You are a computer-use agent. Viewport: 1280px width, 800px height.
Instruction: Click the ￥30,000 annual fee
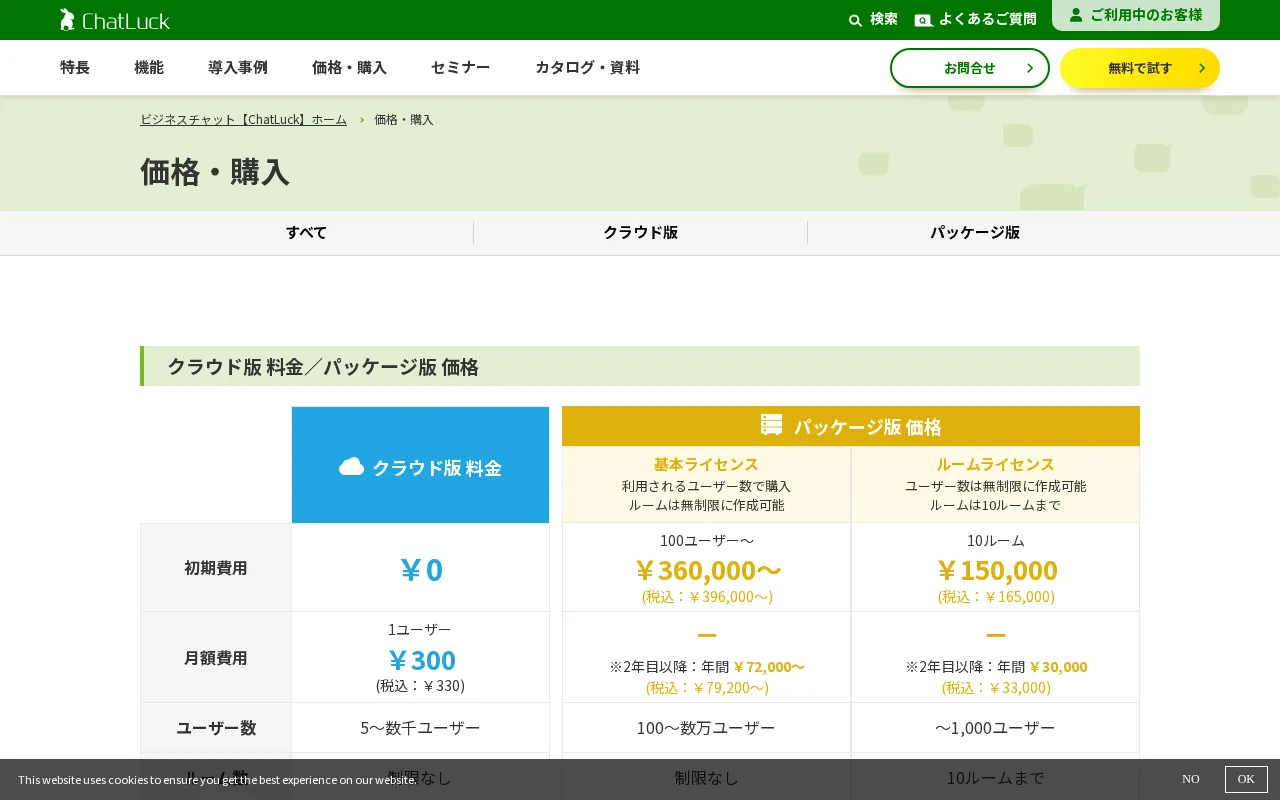1058,667
